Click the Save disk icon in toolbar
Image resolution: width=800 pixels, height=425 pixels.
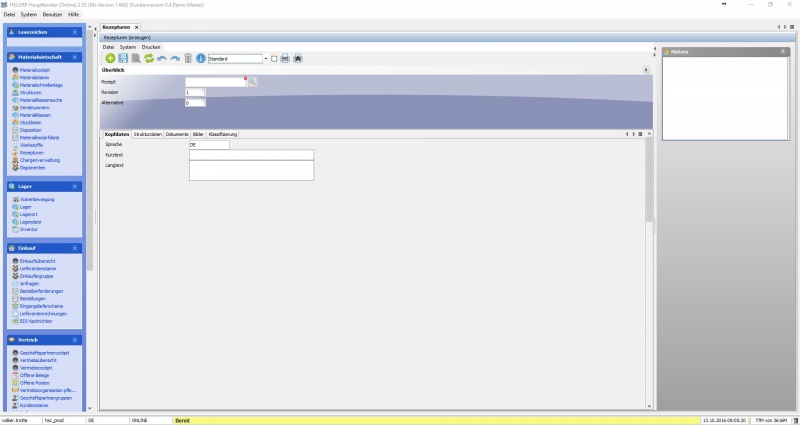coord(123,59)
